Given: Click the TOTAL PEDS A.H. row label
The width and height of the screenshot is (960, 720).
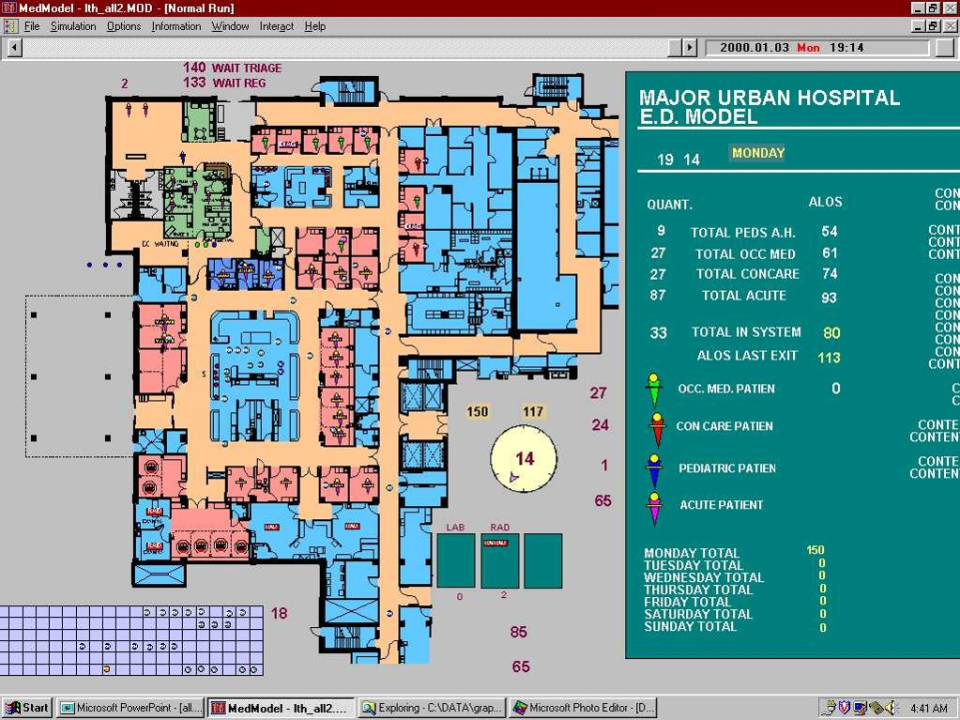Looking at the screenshot, I should [743, 233].
